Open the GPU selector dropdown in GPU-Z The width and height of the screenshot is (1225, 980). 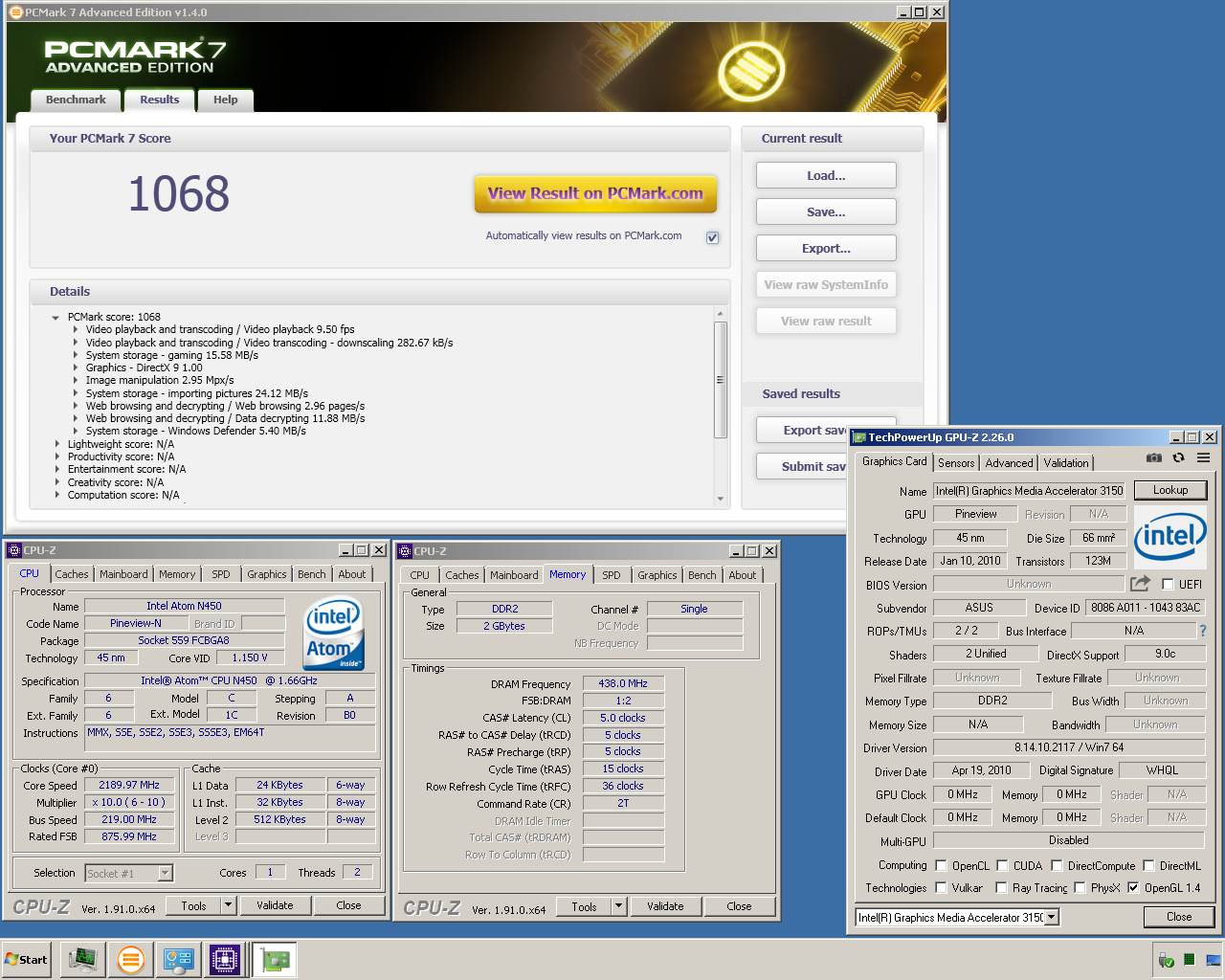click(1052, 917)
